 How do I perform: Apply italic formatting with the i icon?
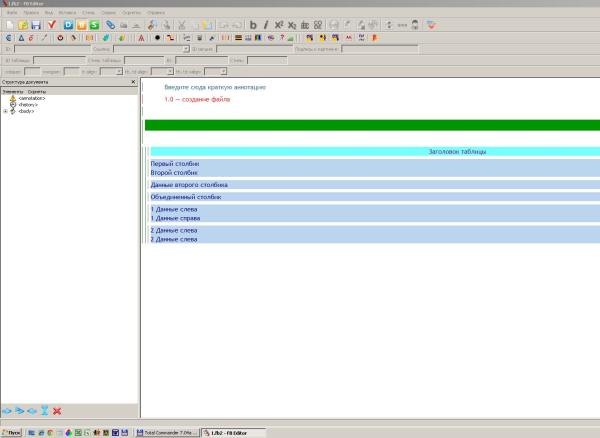[x=266, y=24]
